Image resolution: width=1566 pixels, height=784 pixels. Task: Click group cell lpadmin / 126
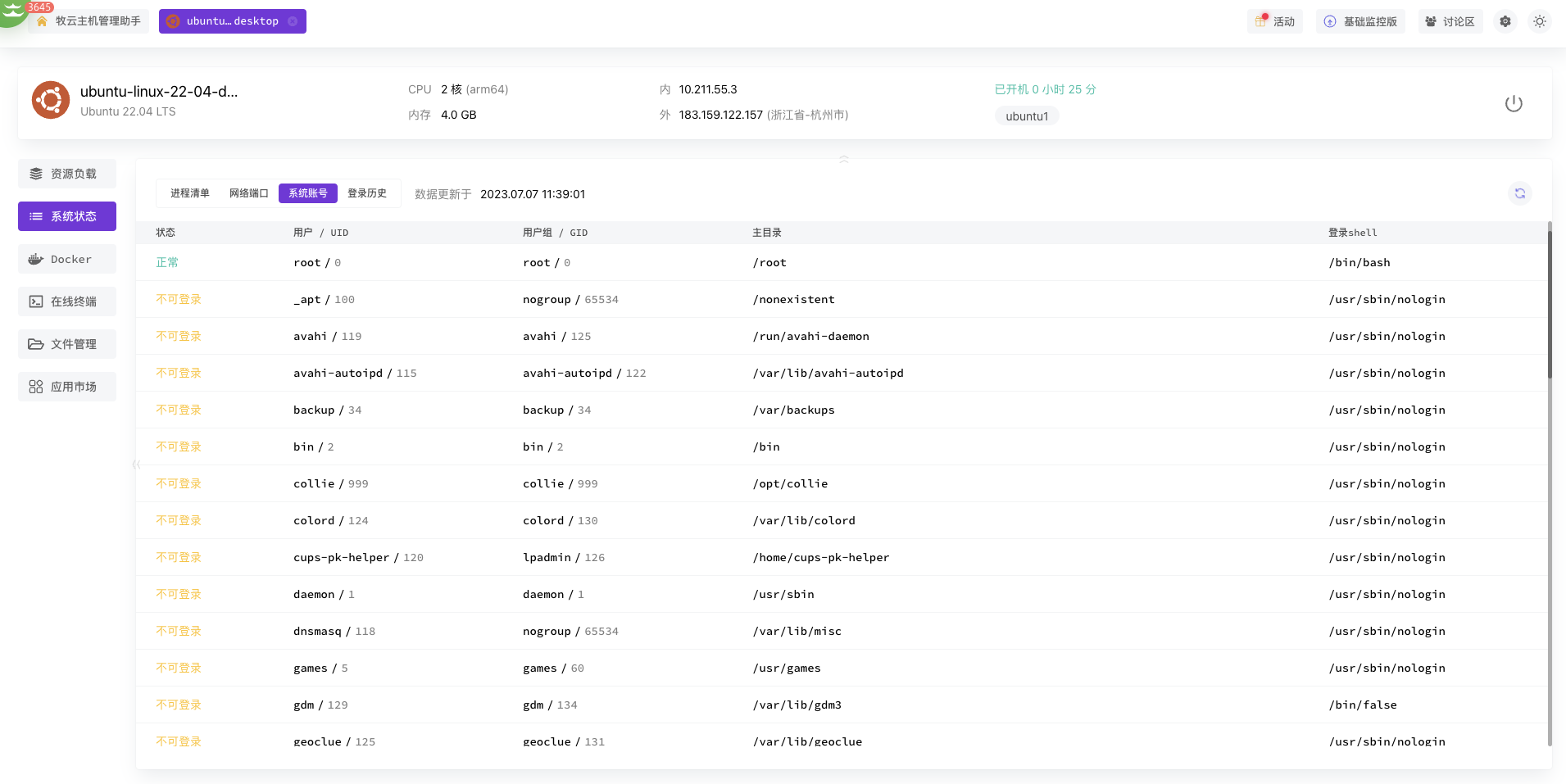point(564,557)
